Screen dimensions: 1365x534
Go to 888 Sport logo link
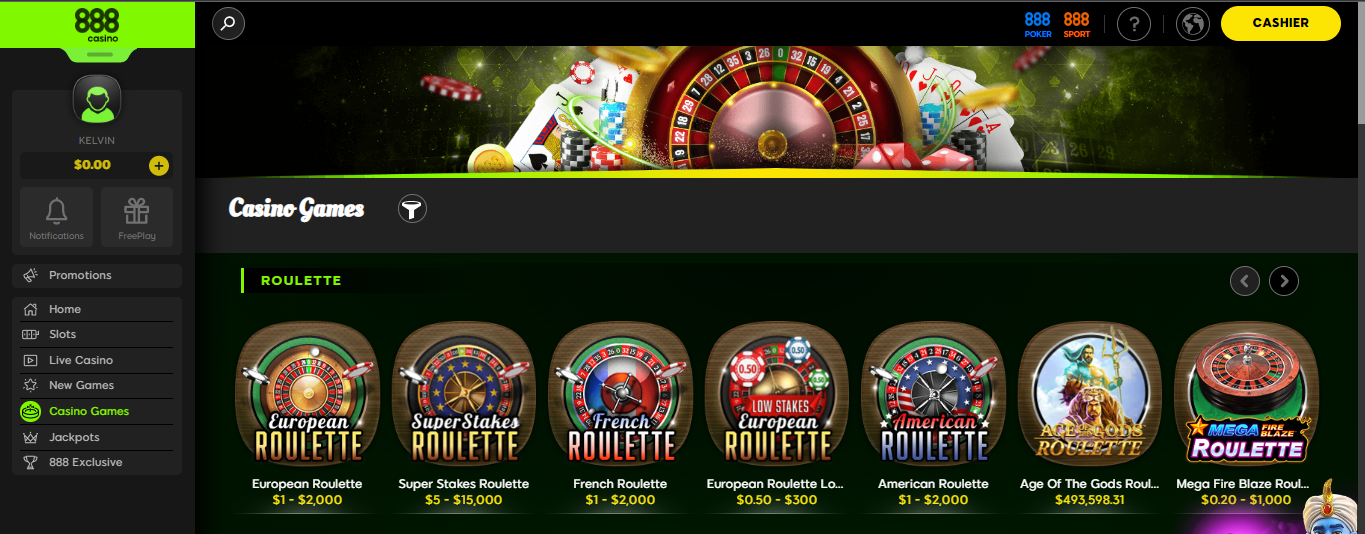pos(1077,24)
